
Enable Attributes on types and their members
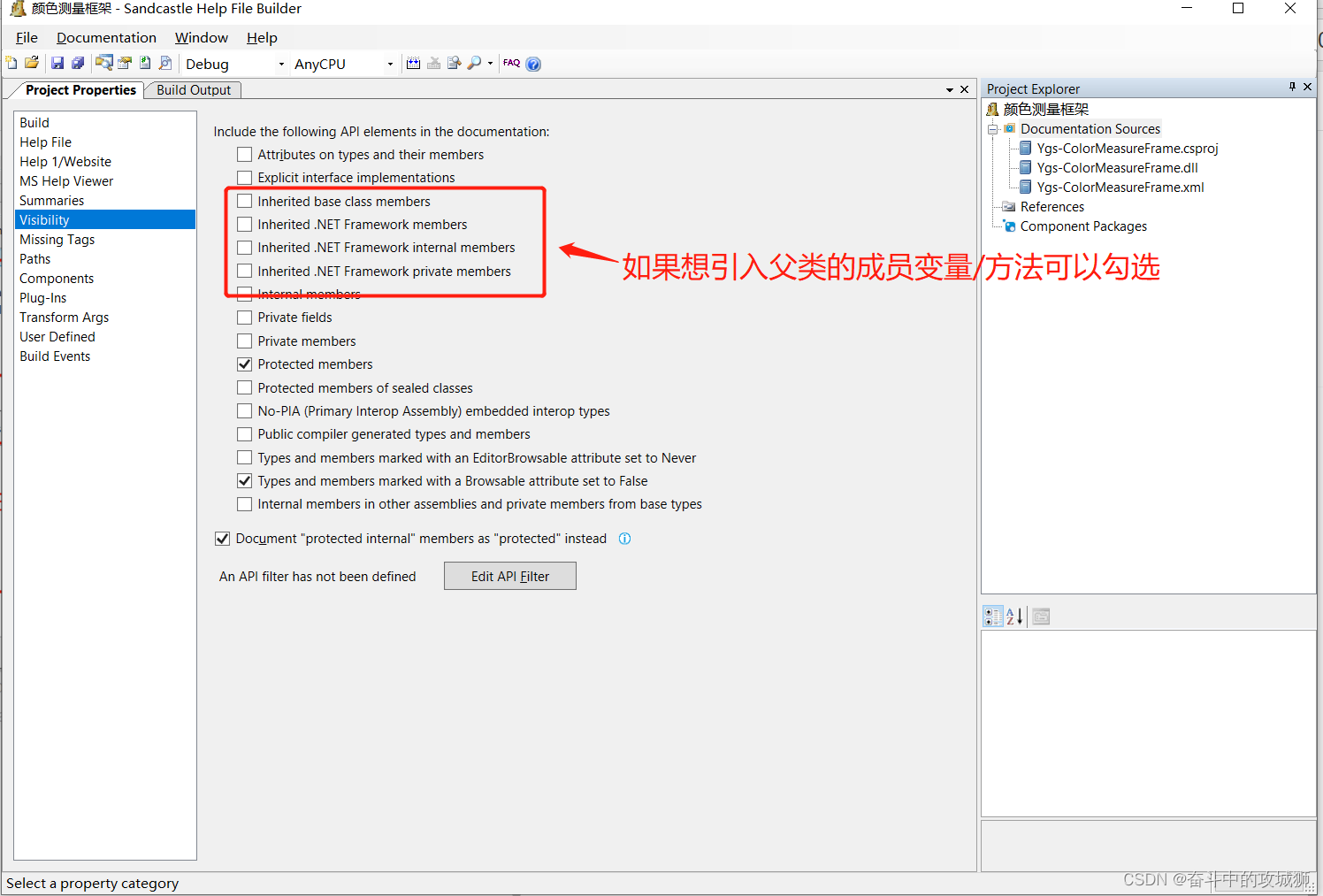[245, 155]
